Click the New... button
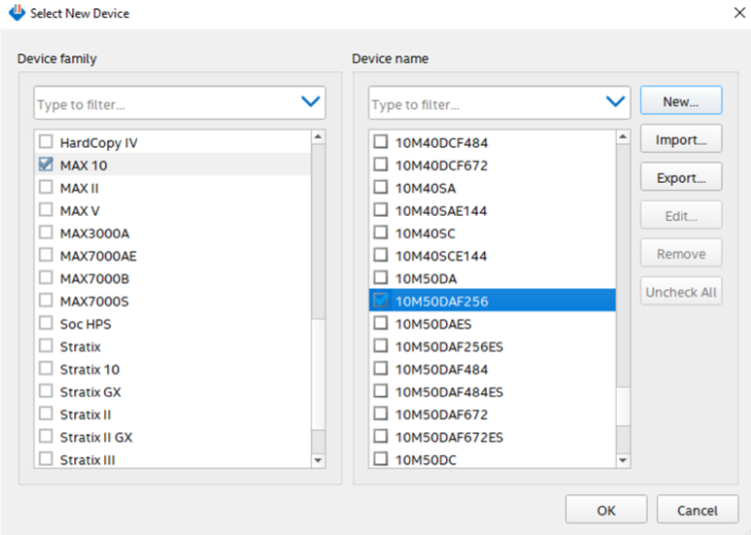 tap(680, 101)
